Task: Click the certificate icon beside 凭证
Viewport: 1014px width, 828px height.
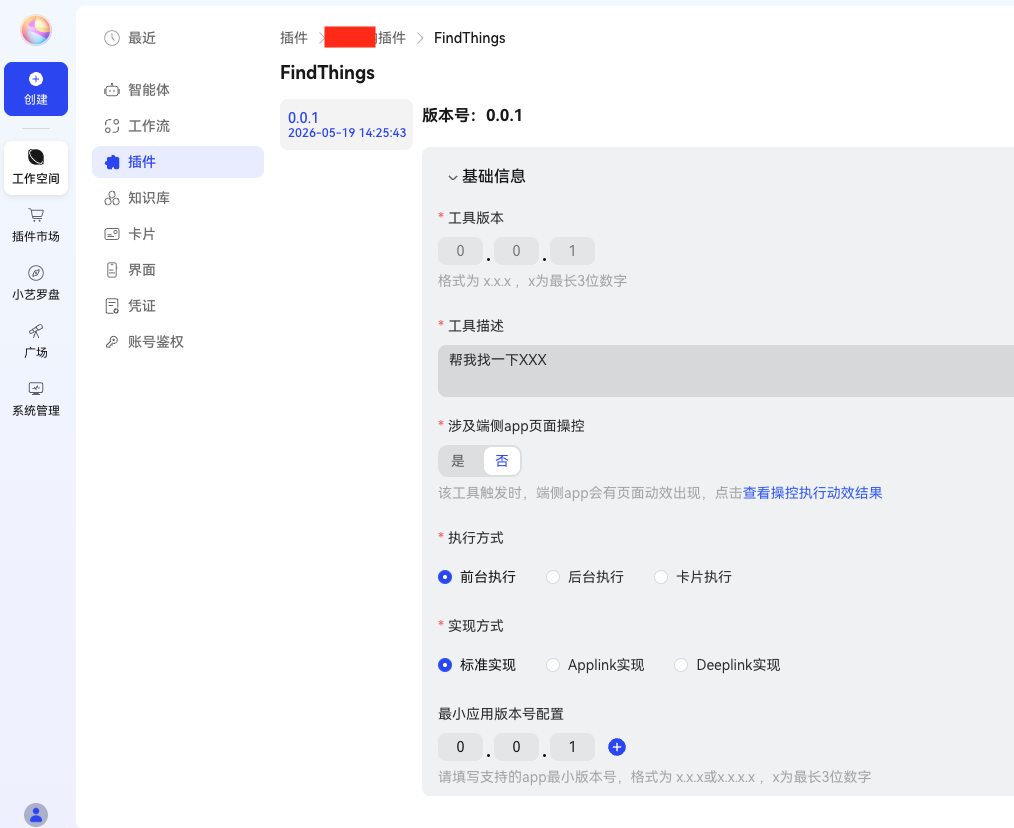Action: click(112, 306)
